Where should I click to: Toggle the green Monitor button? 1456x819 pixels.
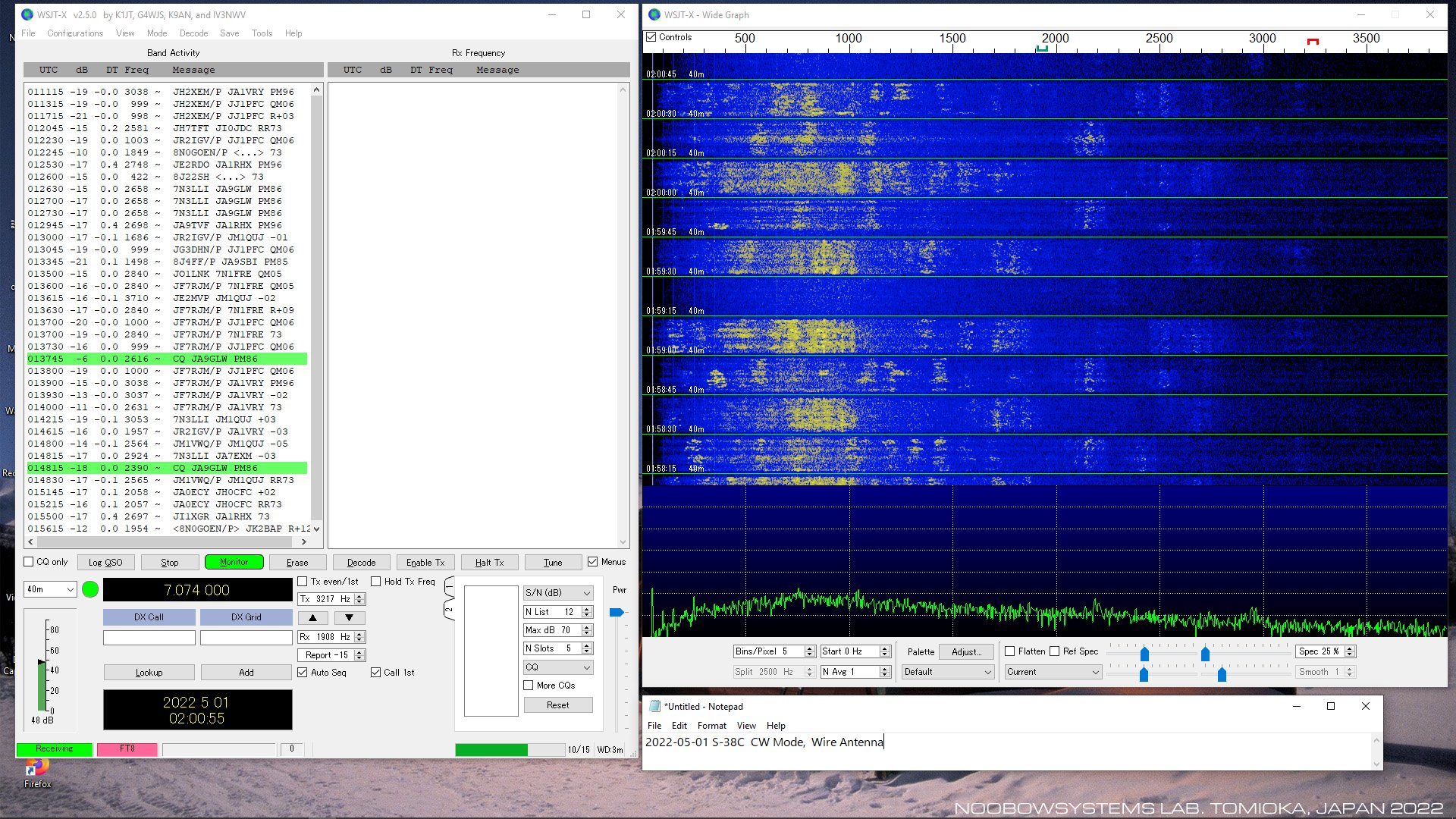234,562
